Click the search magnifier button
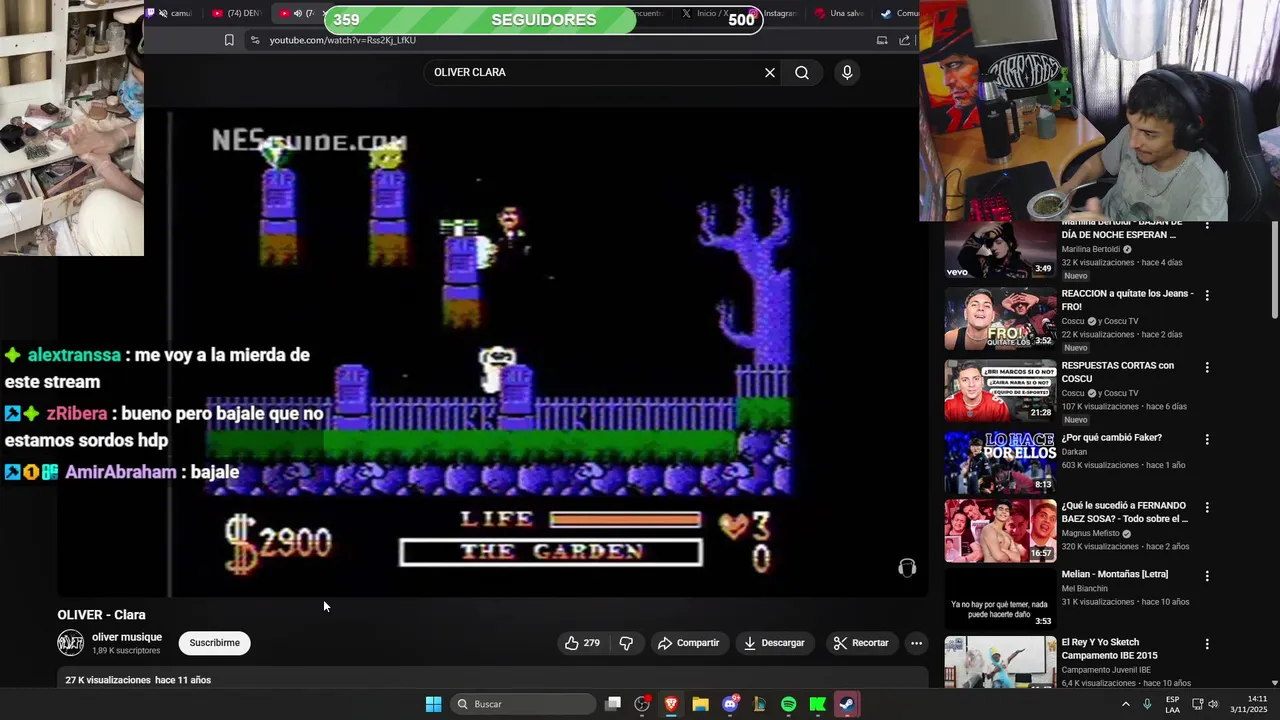1280x720 pixels. 802,72
